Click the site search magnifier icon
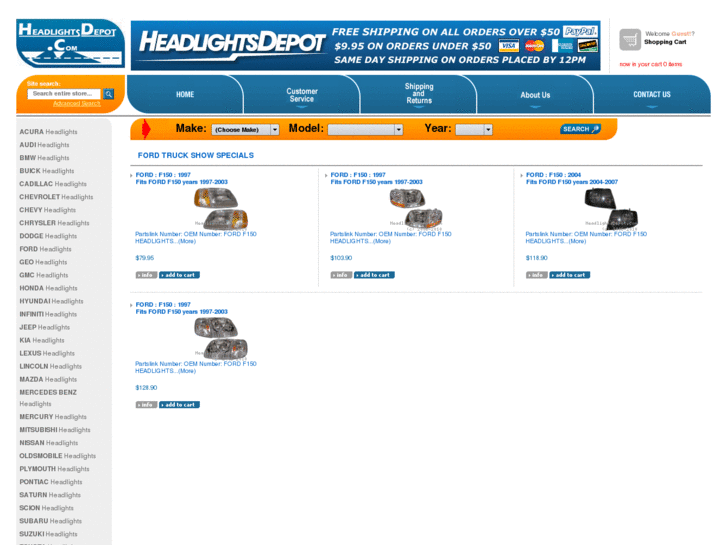Image resolution: width=727 pixels, height=545 pixels. point(109,94)
